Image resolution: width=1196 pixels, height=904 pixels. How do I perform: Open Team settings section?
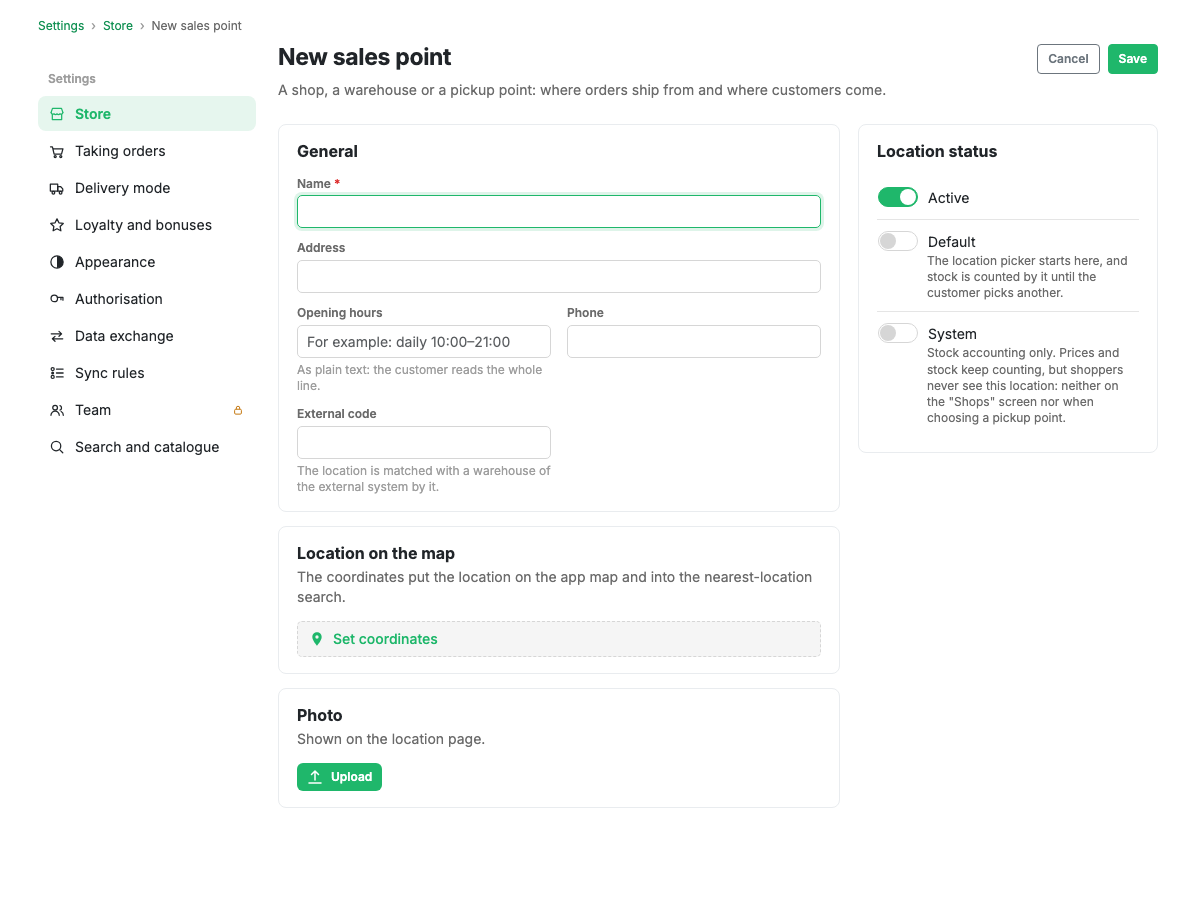(146, 410)
